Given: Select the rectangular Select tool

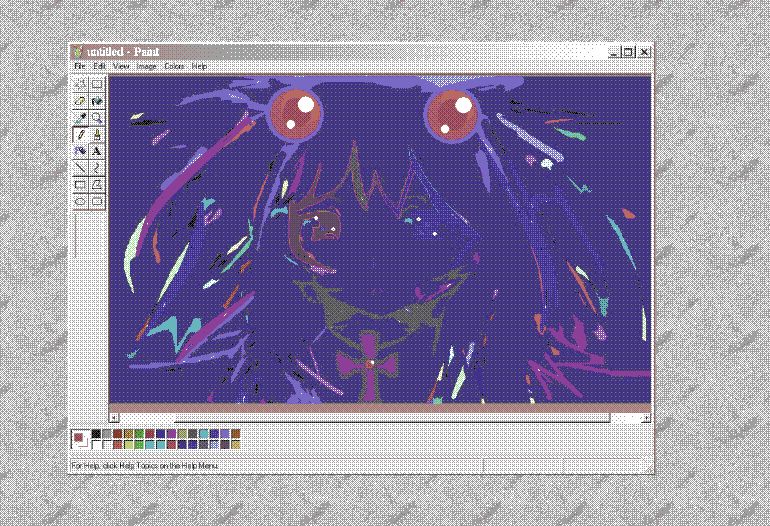Looking at the screenshot, I should tap(97, 84).
